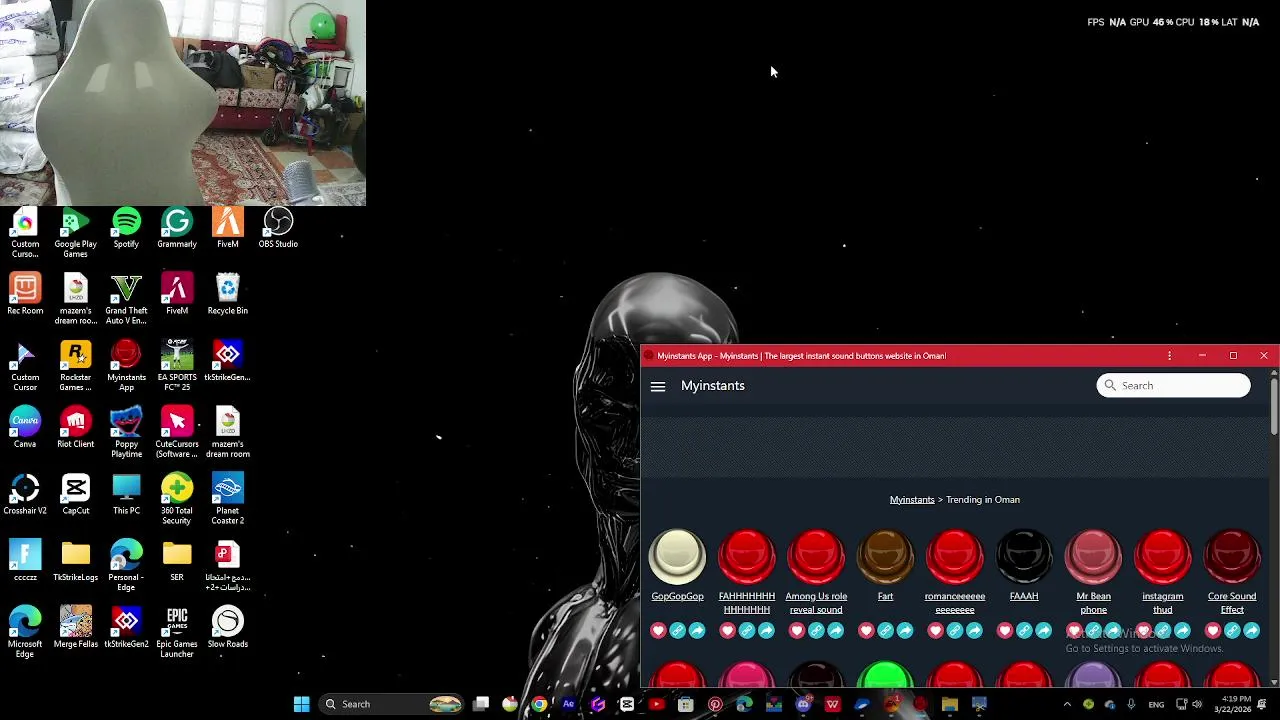Favorite the romanceeeeee sound
1280x720 pixels.
[935, 630]
